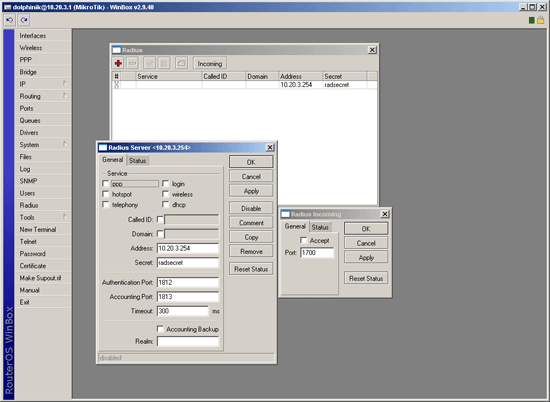Enable the Domain checkbox

pos(160,234)
